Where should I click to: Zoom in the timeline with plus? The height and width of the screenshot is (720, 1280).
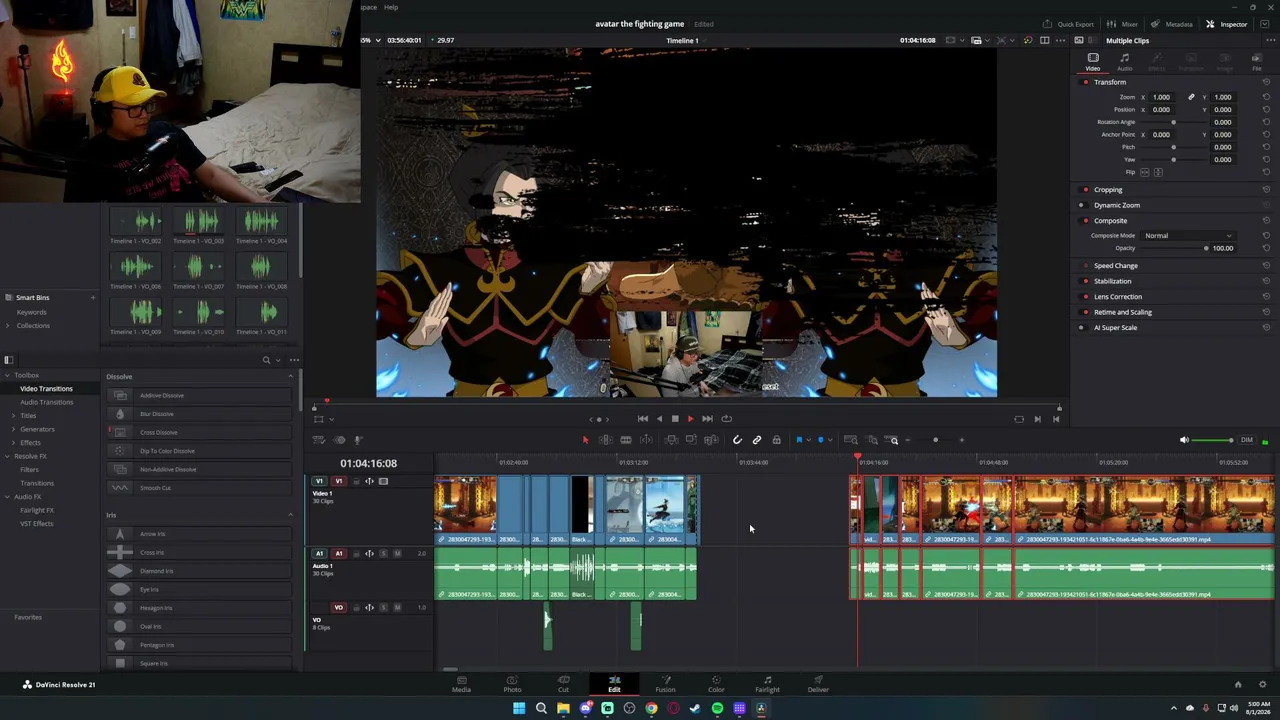pos(962,440)
